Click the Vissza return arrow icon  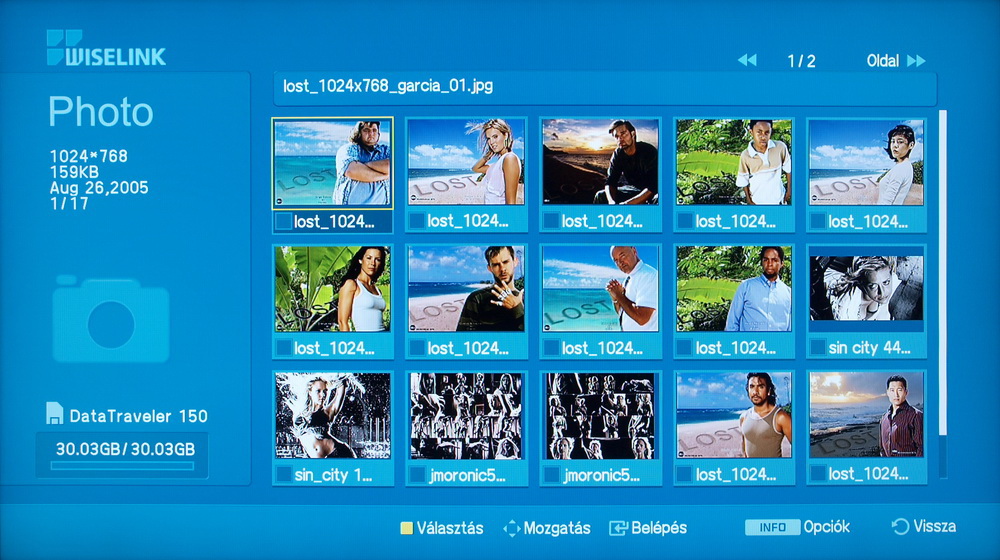coord(900,527)
